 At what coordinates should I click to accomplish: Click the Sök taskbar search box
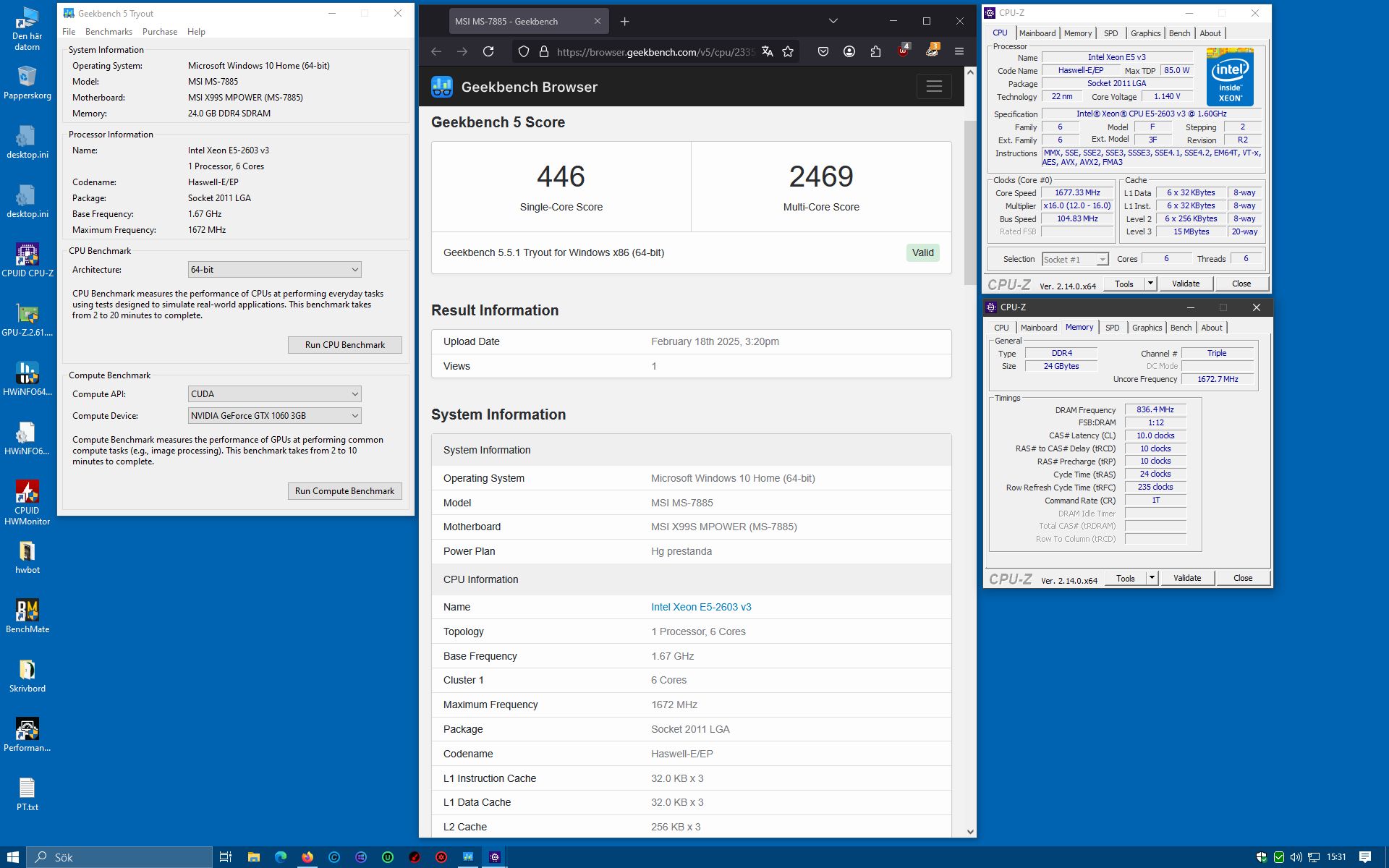tap(119, 857)
